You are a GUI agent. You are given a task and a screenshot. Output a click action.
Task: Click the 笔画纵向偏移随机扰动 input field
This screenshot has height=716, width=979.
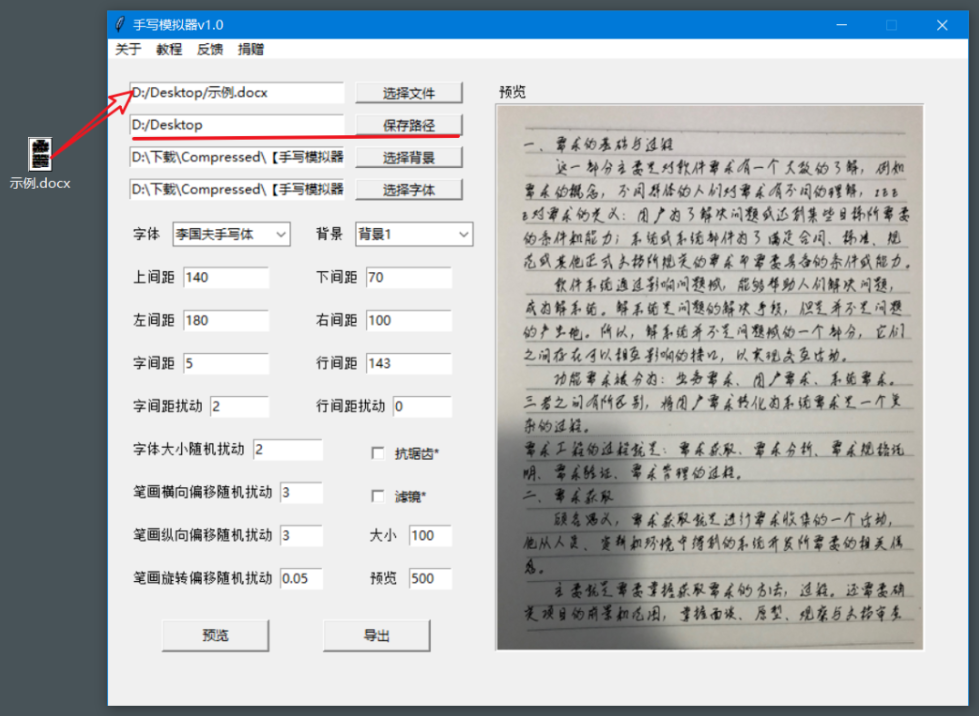(302, 535)
